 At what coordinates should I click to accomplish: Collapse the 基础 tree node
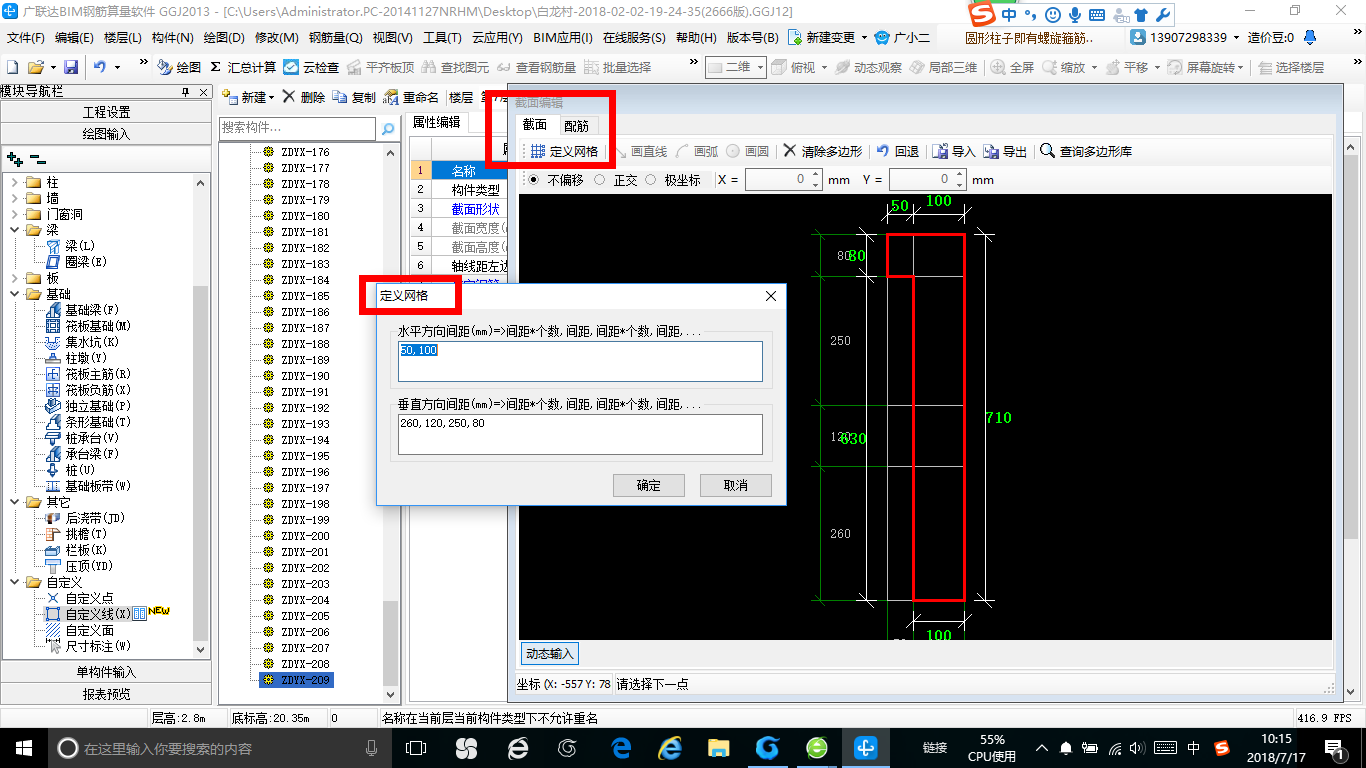tap(14, 294)
